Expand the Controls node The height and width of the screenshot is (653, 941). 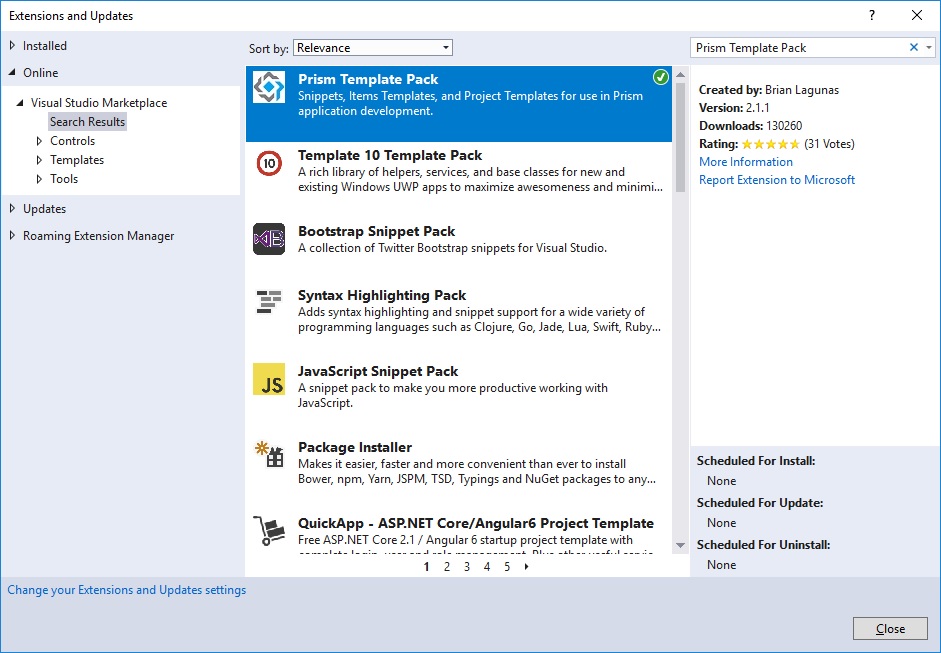[39, 141]
